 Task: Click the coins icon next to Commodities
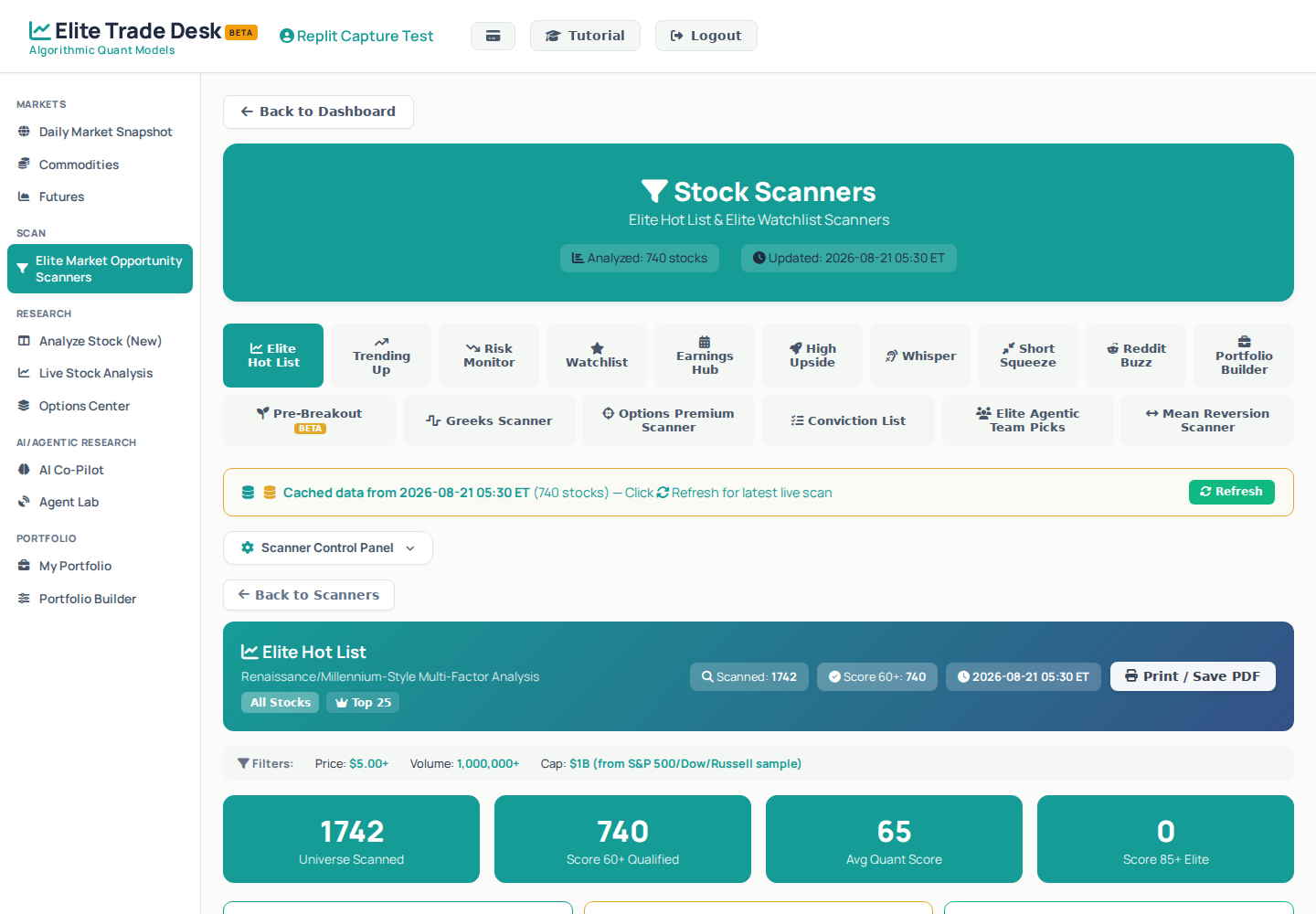tap(25, 165)
